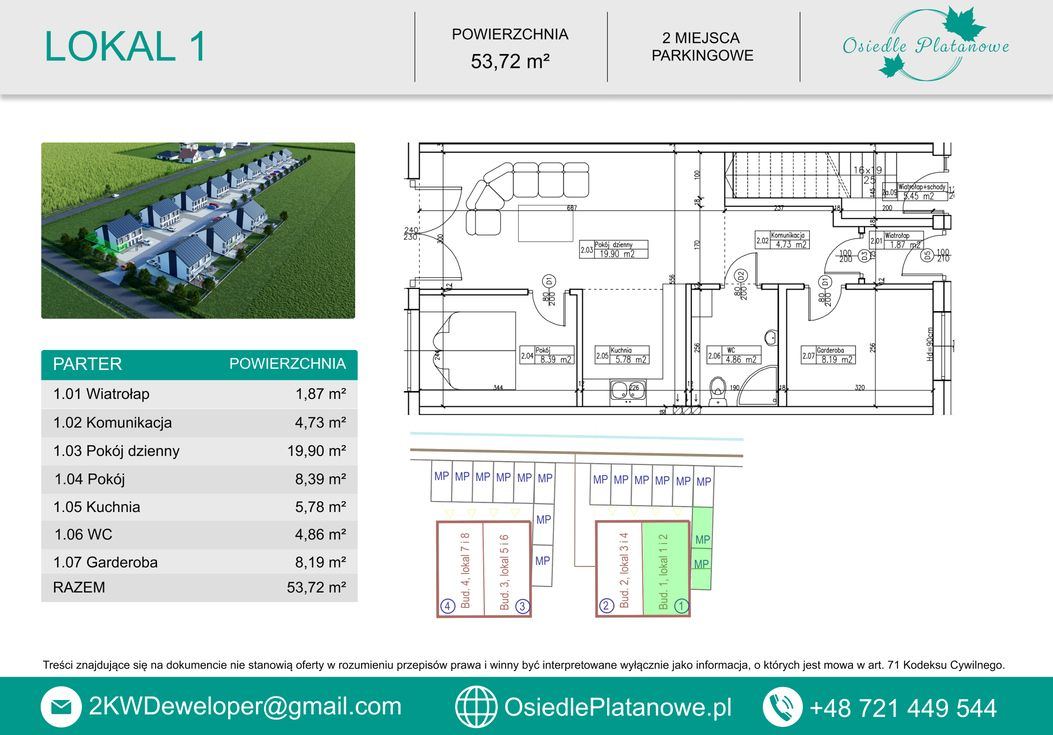Click the RAZEM total row
The width and height of the screenshot is (1053, 735).
pyautogui.click(x=199, y=588)
